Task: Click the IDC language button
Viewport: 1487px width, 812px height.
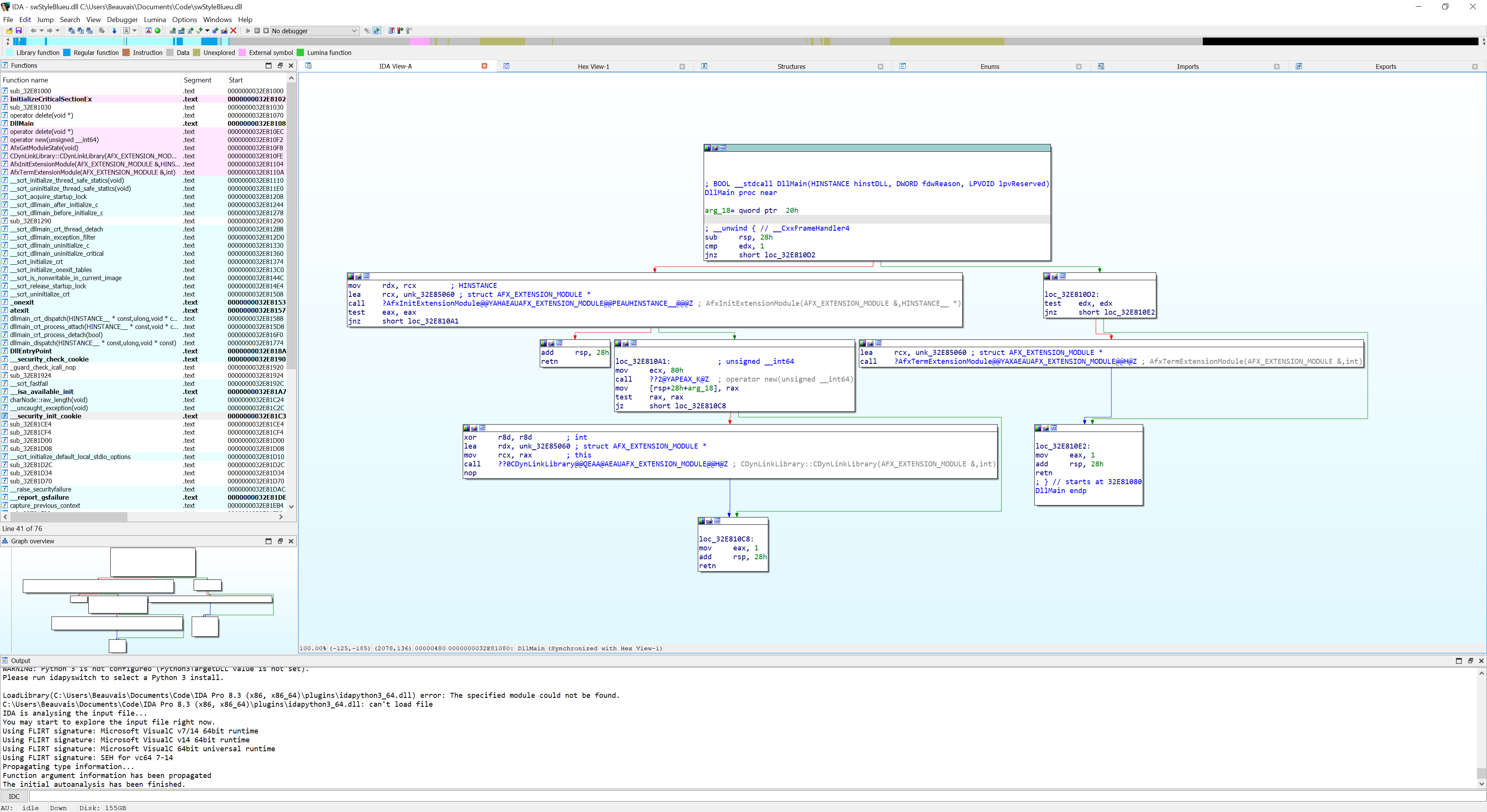Action: (14, 797)
